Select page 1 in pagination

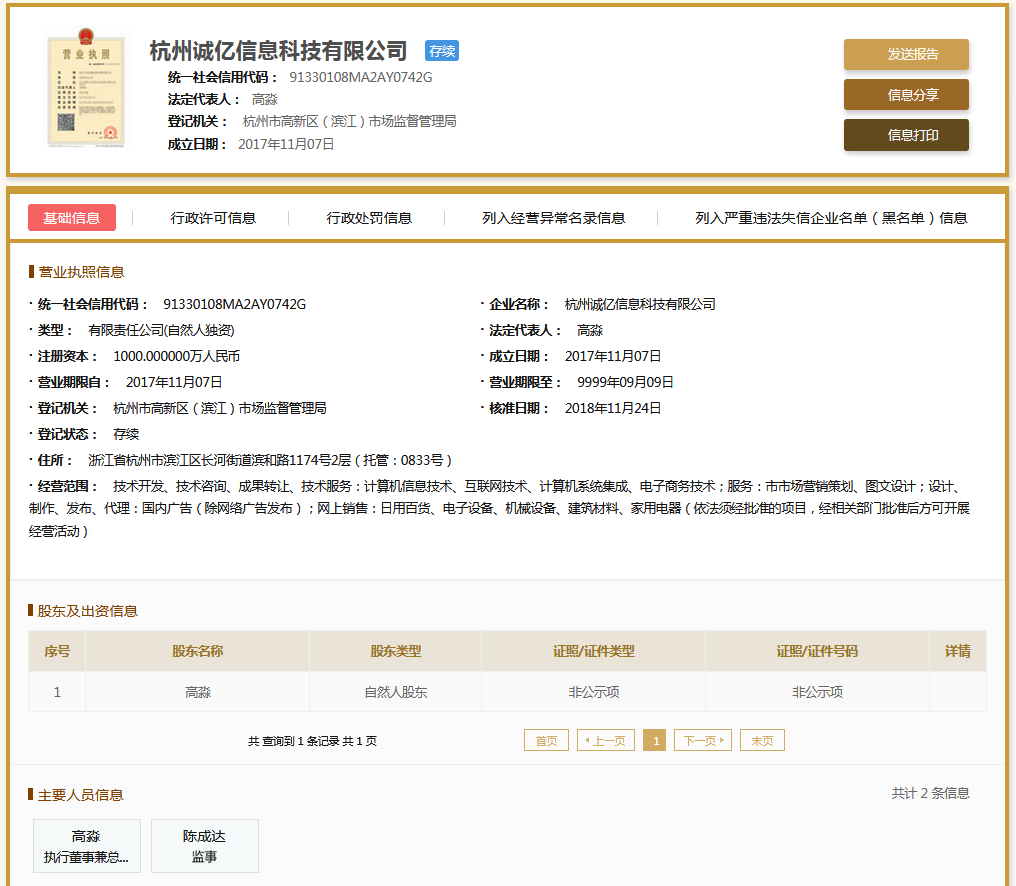click(x=655, y=741)
